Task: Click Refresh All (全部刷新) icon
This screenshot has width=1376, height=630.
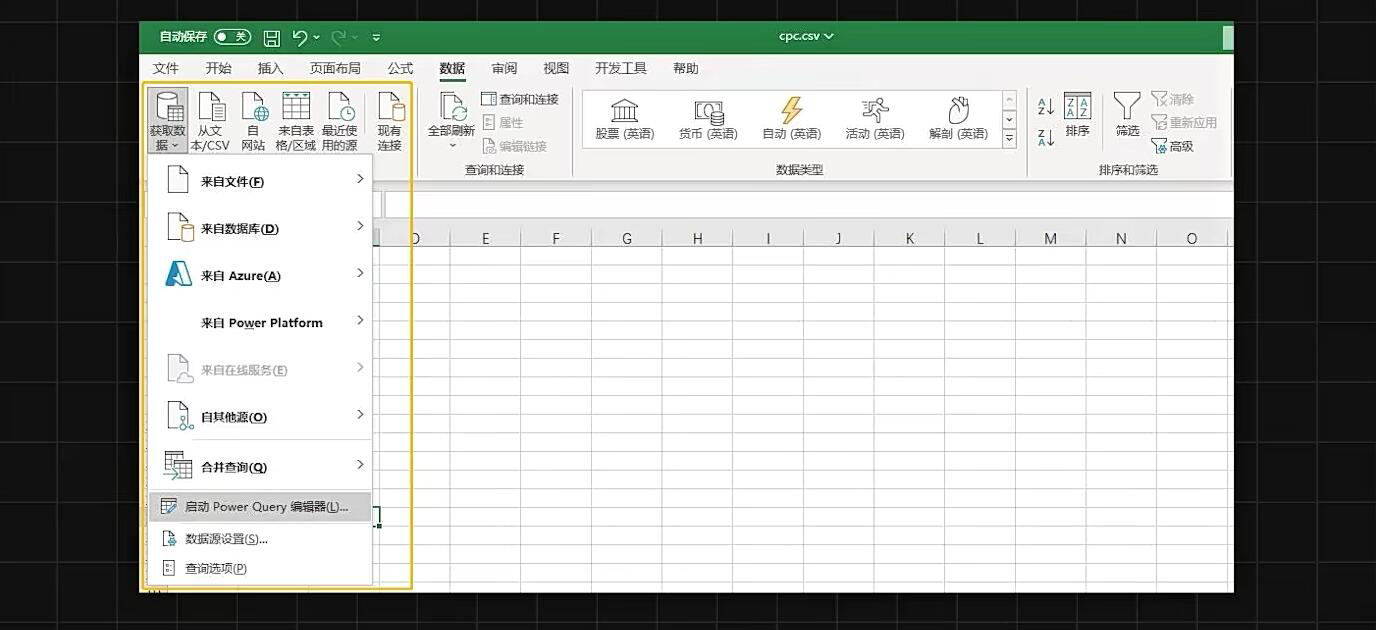Action: pyautogui.click(x=451, y=120)
